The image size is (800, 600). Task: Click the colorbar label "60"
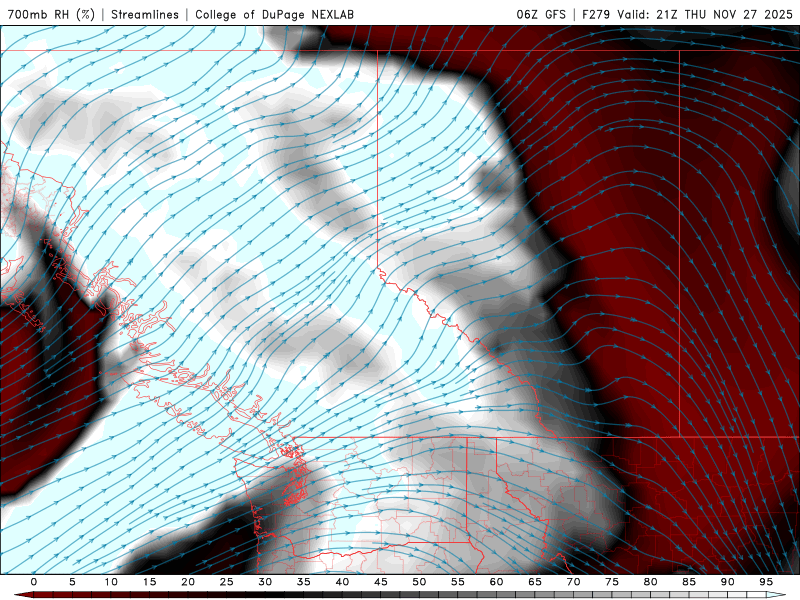(496, 582)
